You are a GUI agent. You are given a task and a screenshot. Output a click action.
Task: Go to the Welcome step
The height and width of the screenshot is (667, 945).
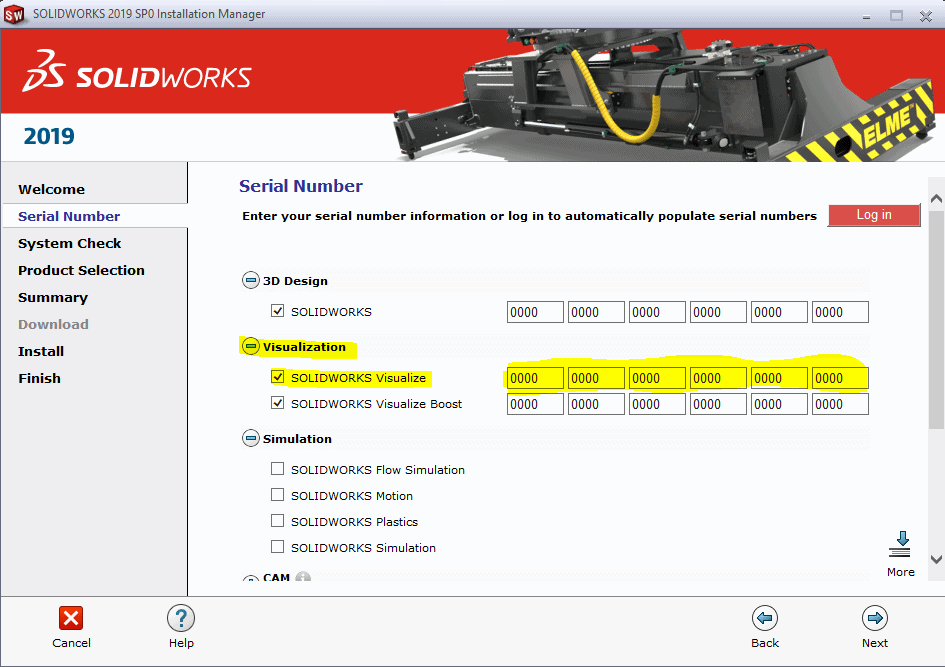[x=51, y=189]
